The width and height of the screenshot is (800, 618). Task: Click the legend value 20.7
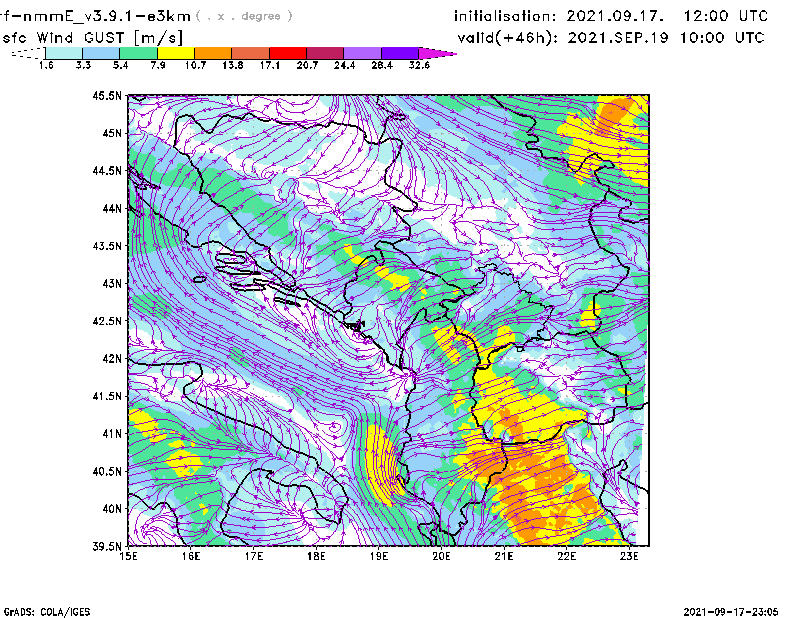click(x=307, y=65)
